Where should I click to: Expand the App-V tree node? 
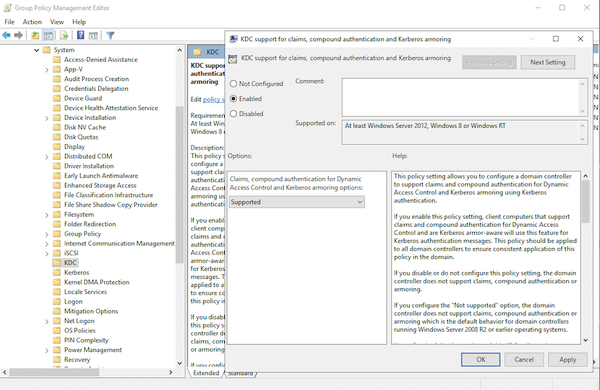tap(47, 70)
